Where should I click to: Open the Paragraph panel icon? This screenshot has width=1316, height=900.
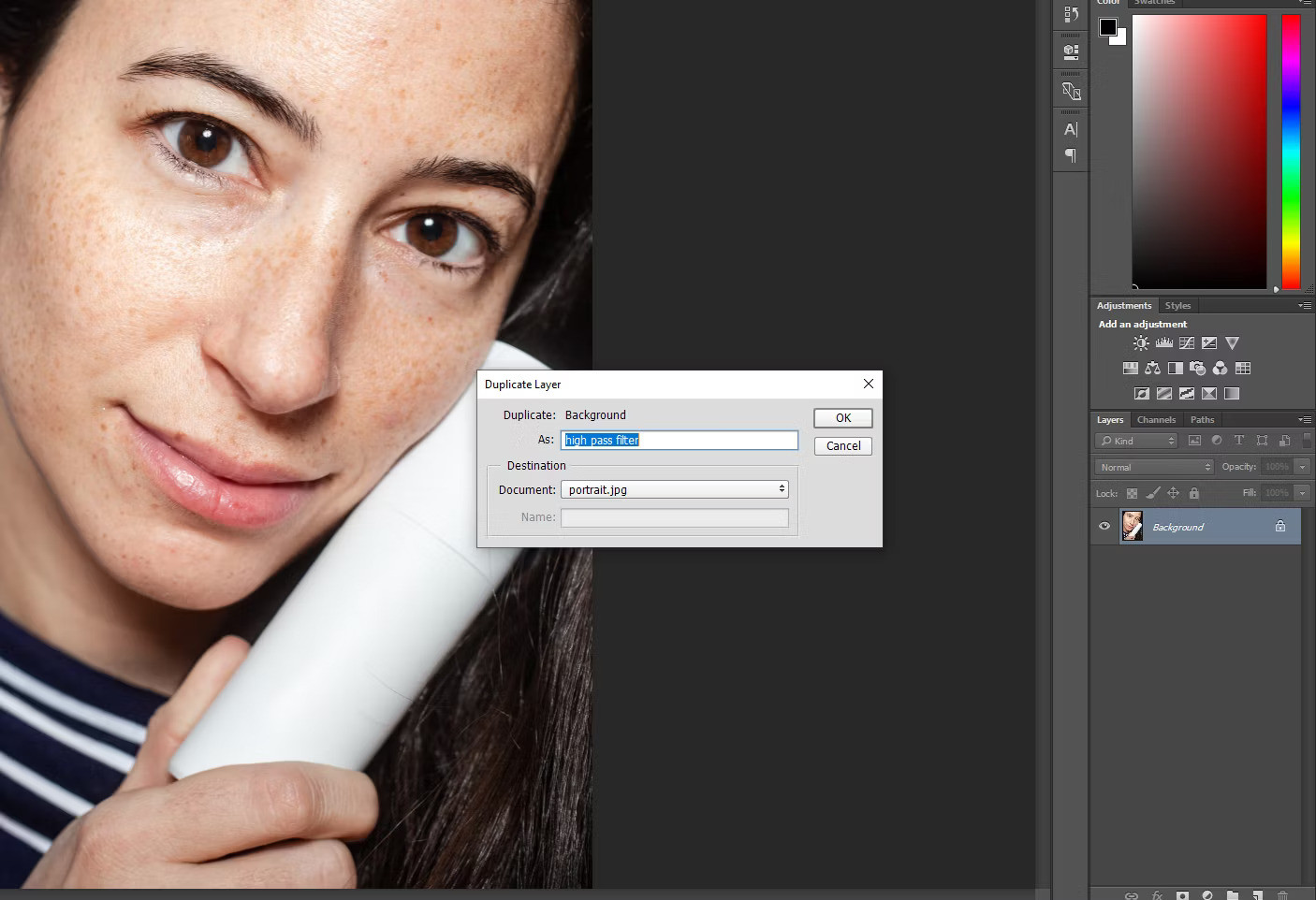(x=1071, y=155)
